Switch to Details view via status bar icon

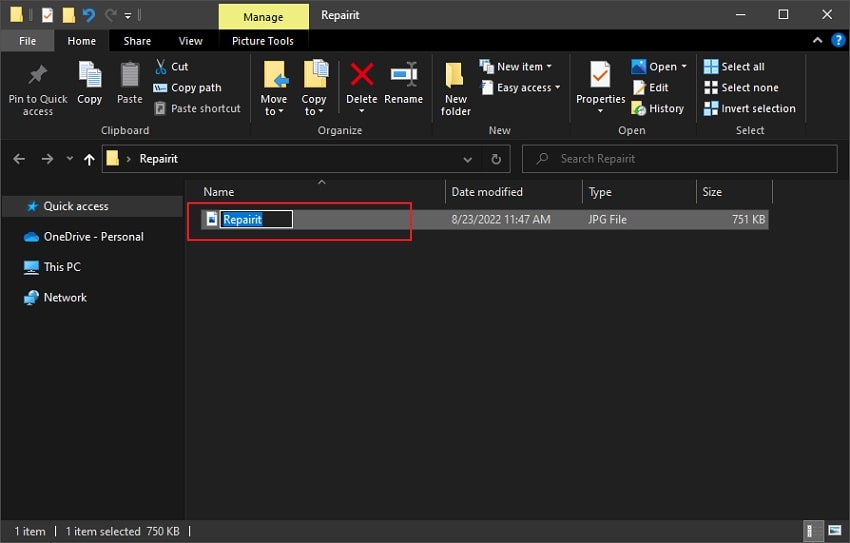click(812, 531)
